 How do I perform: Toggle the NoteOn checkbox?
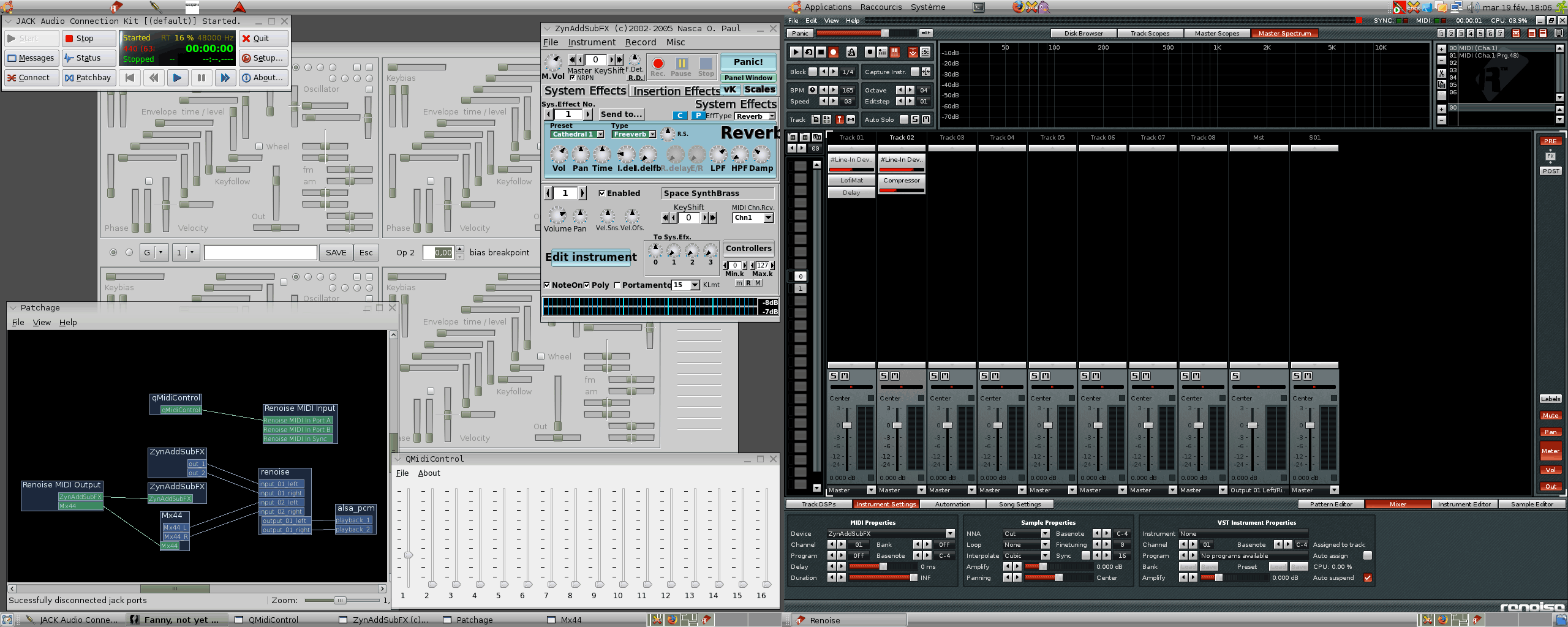(x=547, y=285)
